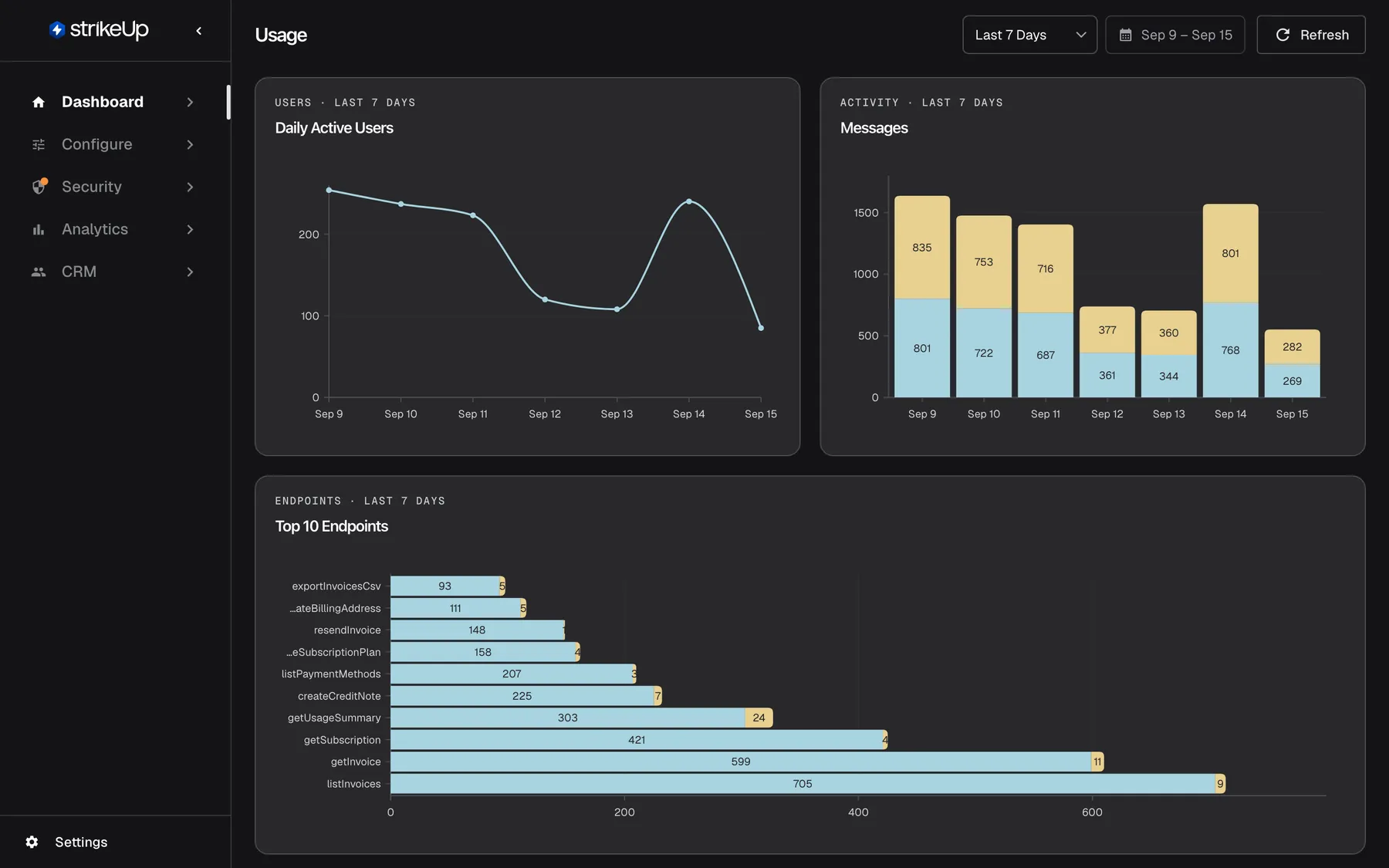Image resolution: width=1389 pixels, height=868 pixels.
Task: Click the calendar icon in date range
Action: point(1126,35)
